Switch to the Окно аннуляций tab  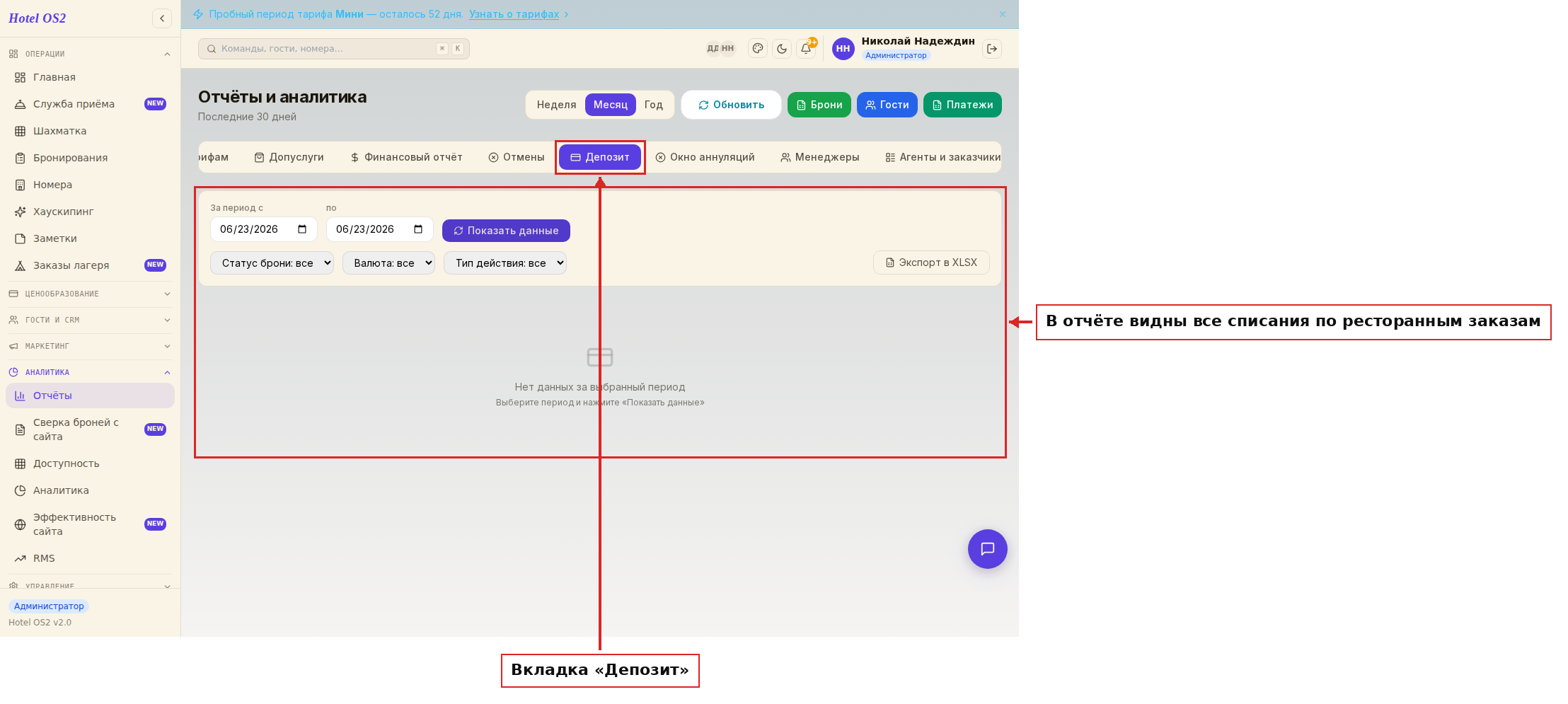point(705,157)
